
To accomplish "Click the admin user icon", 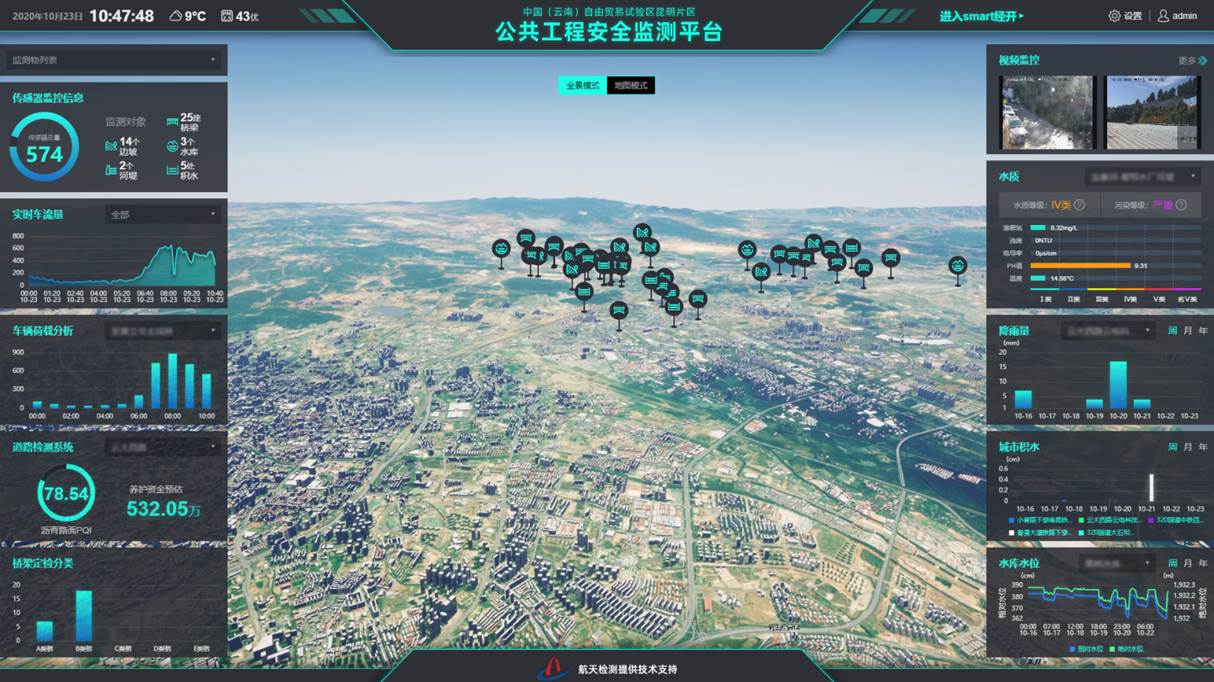I will 1163,16.
